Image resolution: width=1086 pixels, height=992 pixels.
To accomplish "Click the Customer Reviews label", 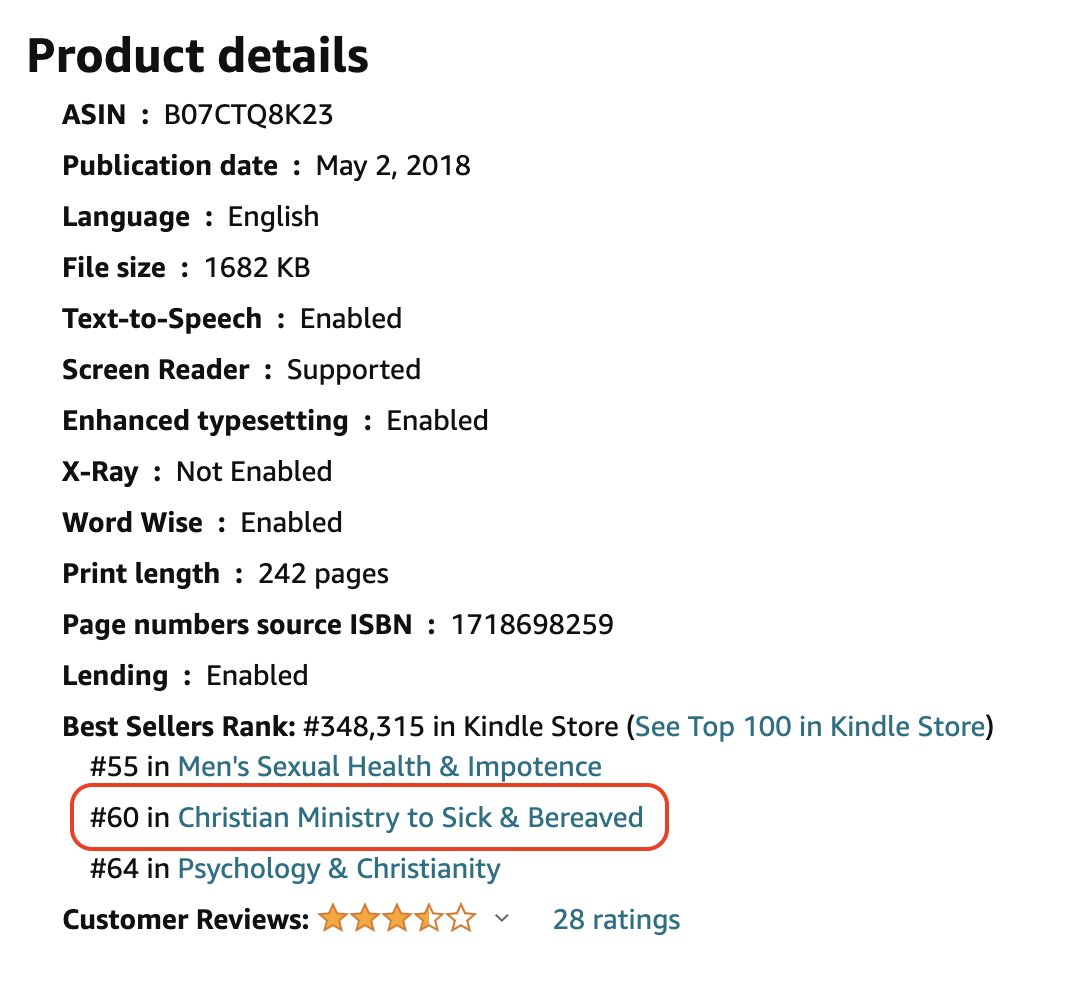I will pos(186,919).
